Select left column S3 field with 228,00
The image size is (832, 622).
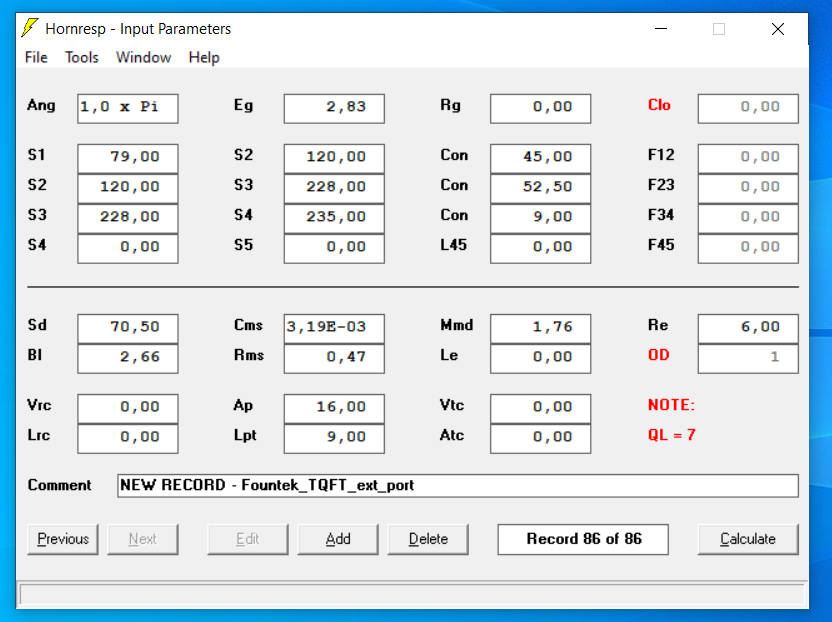(x=128, y=218)
